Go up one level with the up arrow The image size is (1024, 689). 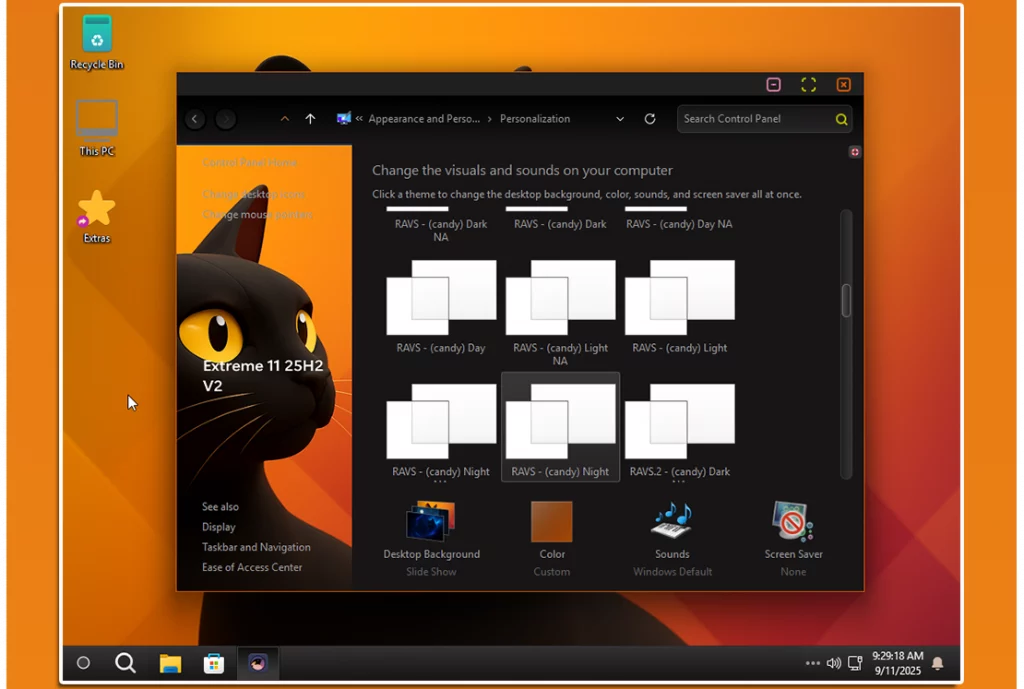[310, 119]
